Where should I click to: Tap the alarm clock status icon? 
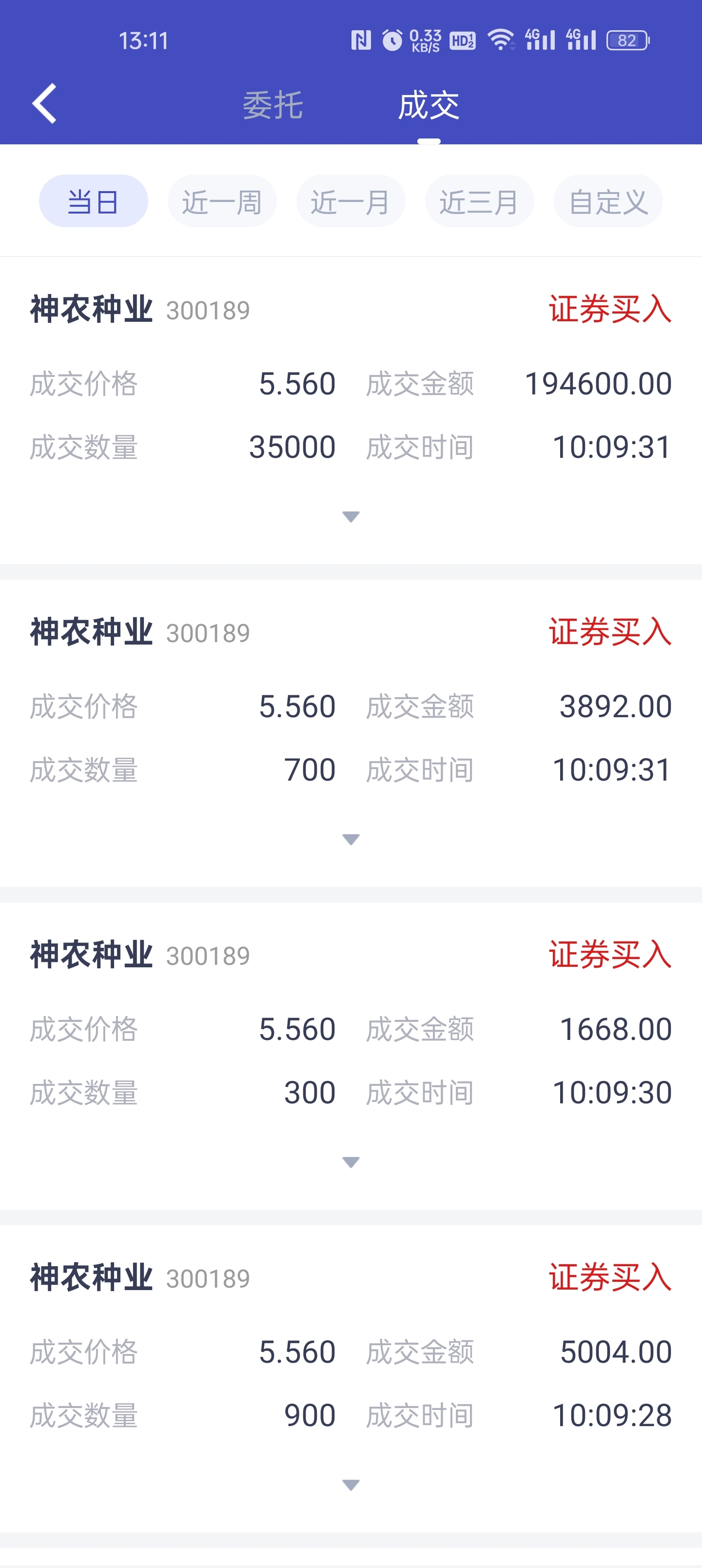pyautogui.click(x=392, y=40)
